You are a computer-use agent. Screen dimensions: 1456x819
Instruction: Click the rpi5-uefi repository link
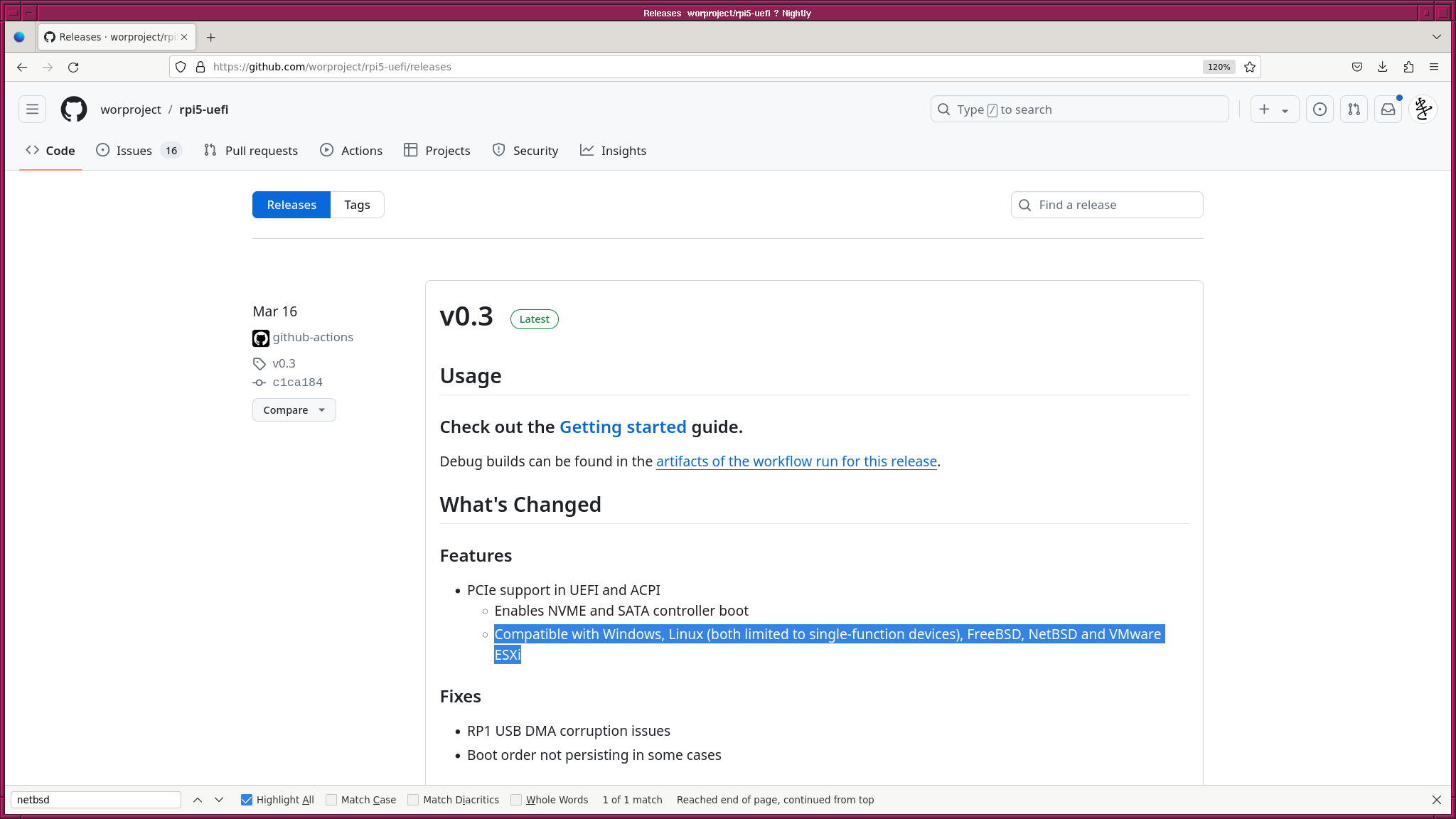(x=204, y=109)
